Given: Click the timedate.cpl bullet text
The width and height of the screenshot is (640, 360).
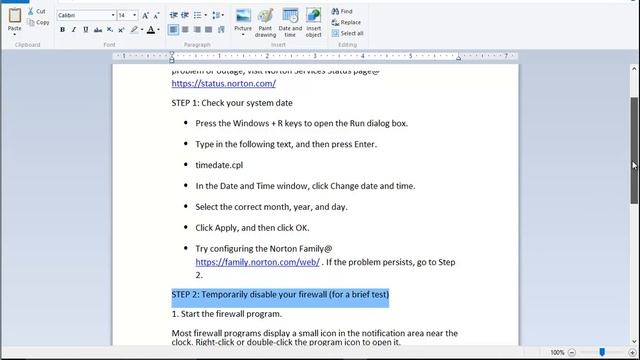Looking at the screenshot, I should [219, 165].
